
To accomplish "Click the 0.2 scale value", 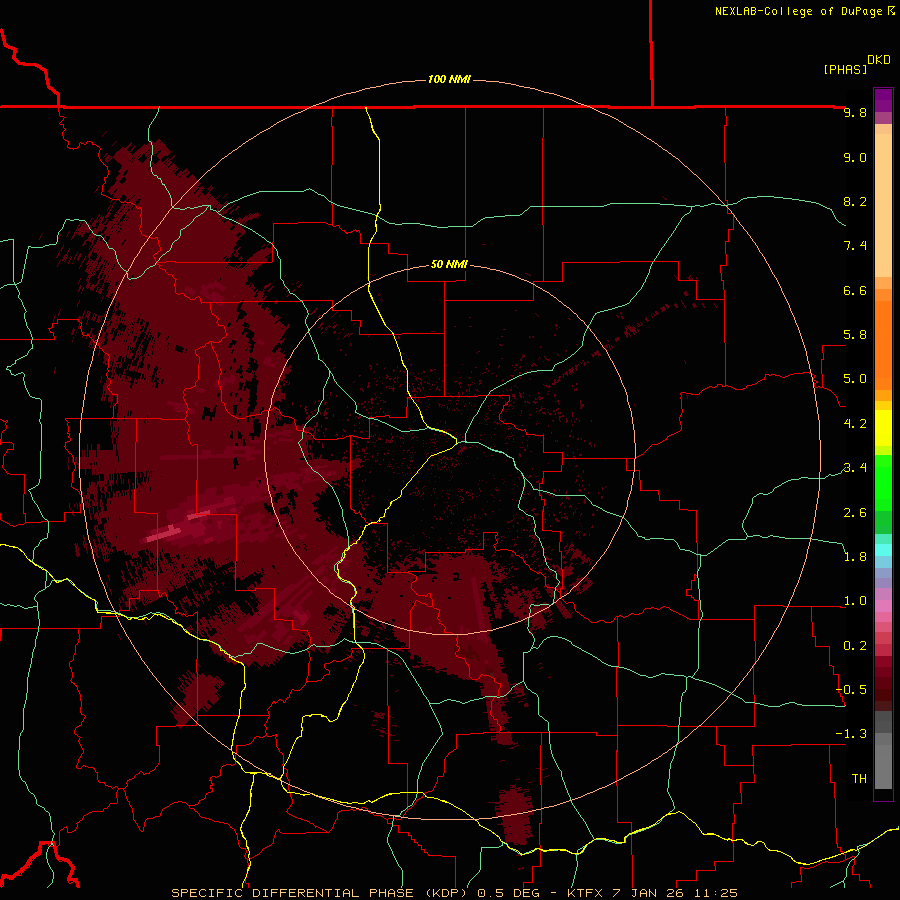I will pos(855,646).
